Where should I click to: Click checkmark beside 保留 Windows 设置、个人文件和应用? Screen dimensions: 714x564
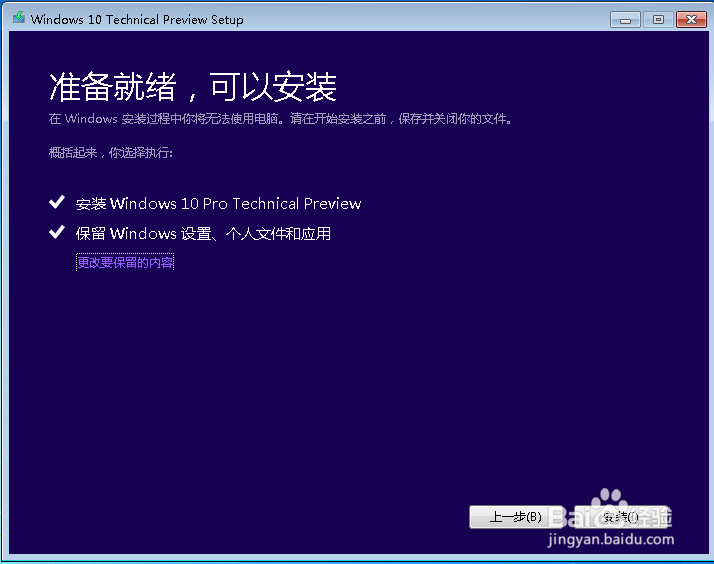tap(57, 232)
